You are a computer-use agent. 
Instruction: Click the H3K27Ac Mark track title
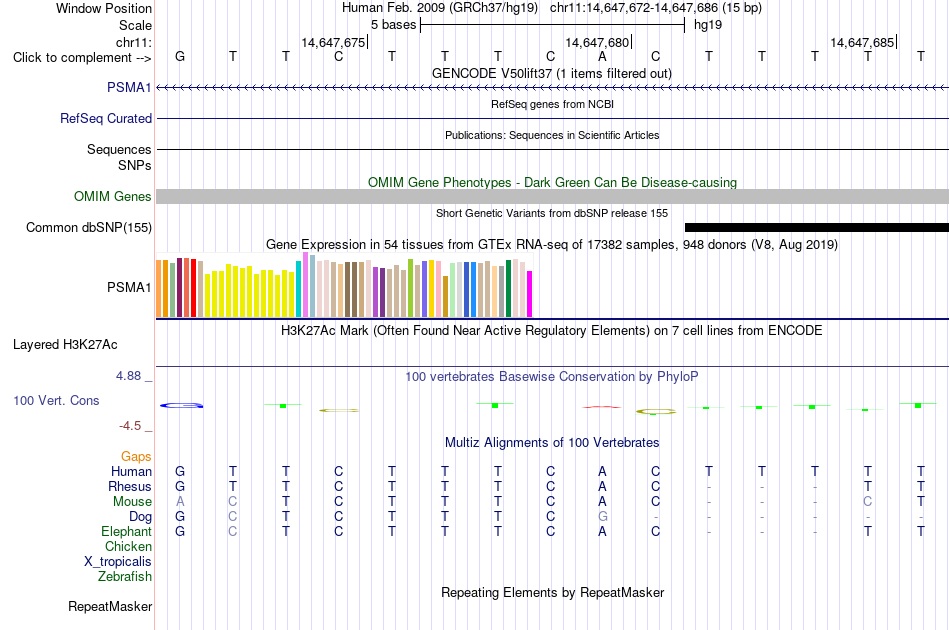pyautogui.click(x=552, y=331)
